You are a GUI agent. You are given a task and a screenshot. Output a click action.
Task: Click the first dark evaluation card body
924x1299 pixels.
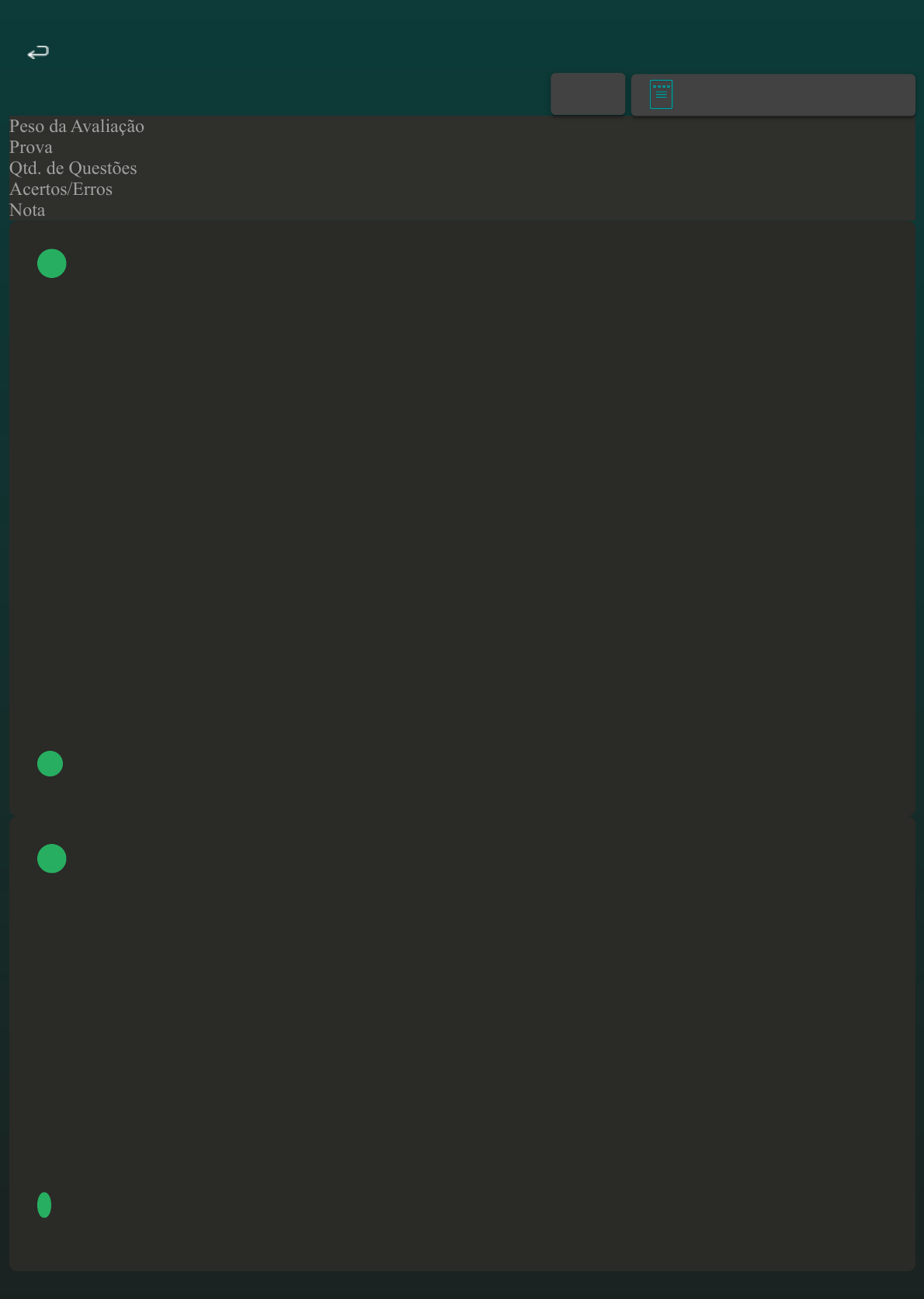462,518
